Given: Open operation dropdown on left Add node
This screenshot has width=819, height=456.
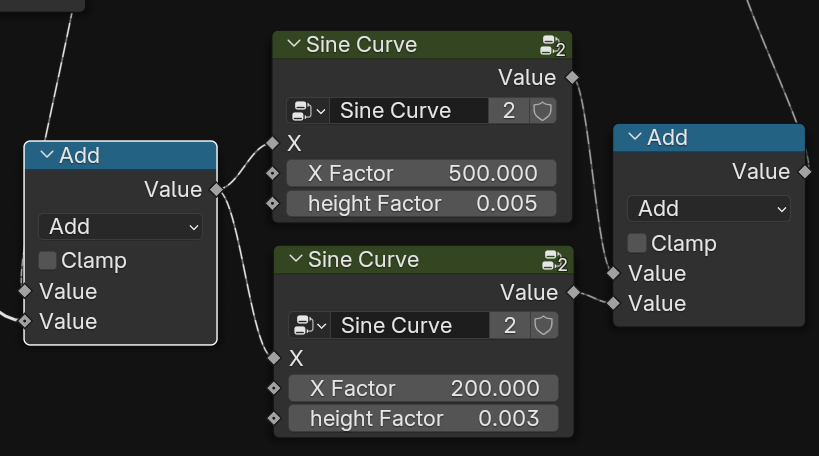Looking at the screenshot, I should 120,227.
